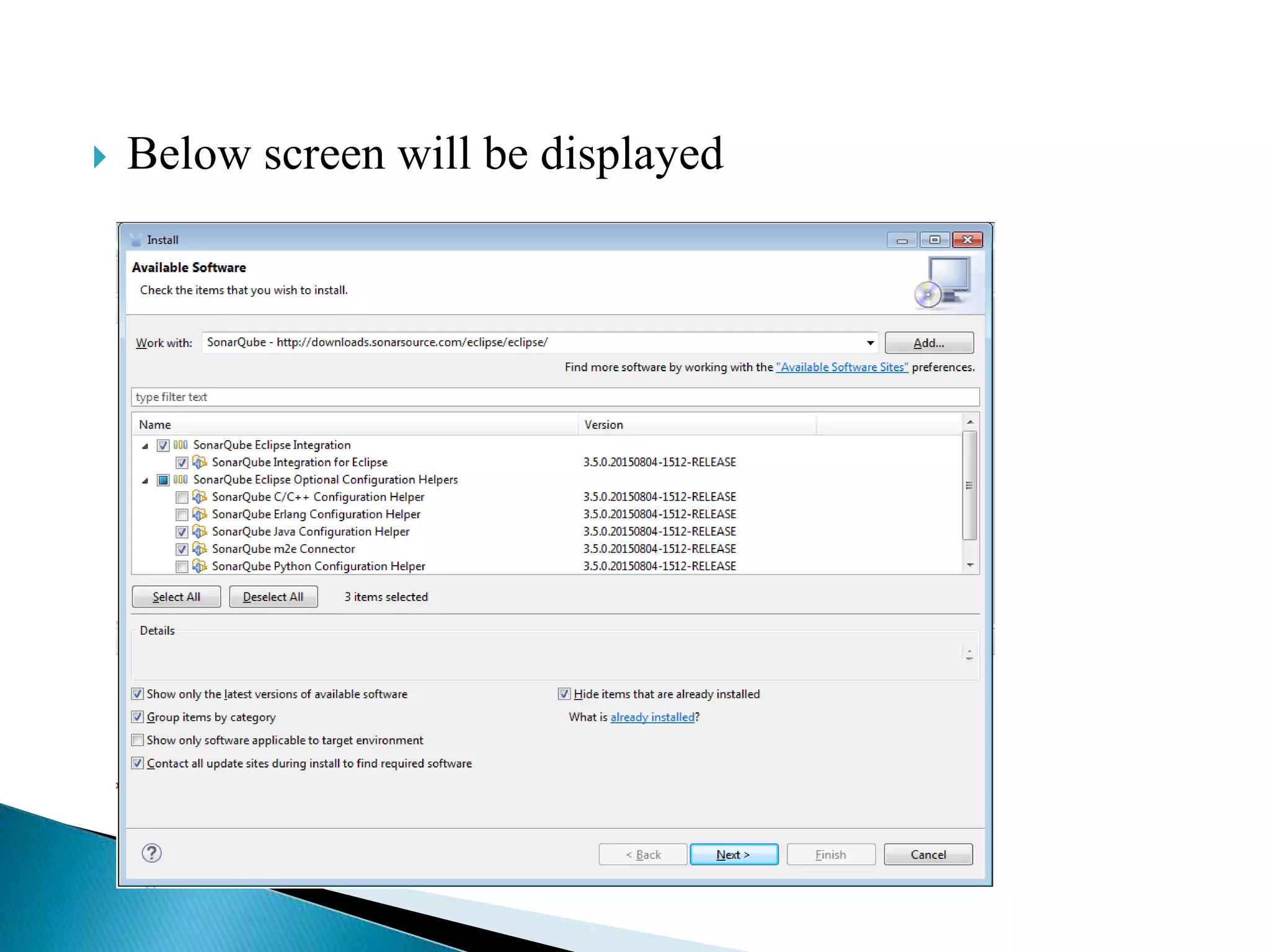
Task: Click the software list scroll up arrow
Action: click(970, 422)
